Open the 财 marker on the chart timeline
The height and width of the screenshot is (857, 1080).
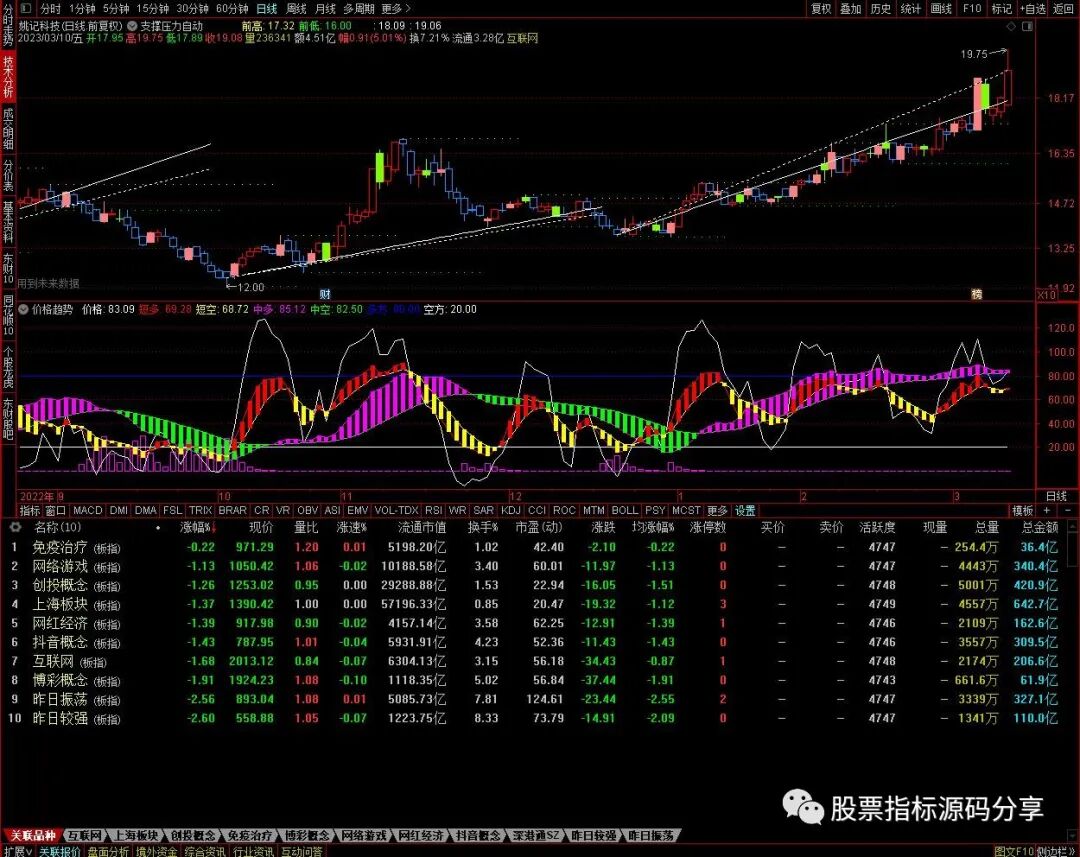[x=324, y=294]
